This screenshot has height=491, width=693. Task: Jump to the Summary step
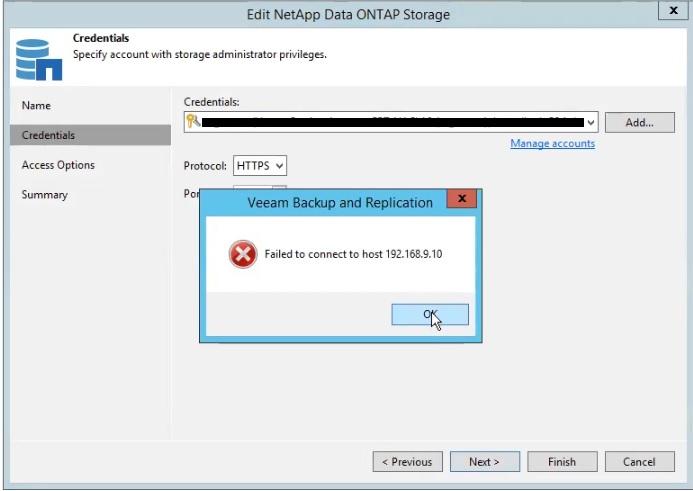pyautogui.click(x=45, y=195)
